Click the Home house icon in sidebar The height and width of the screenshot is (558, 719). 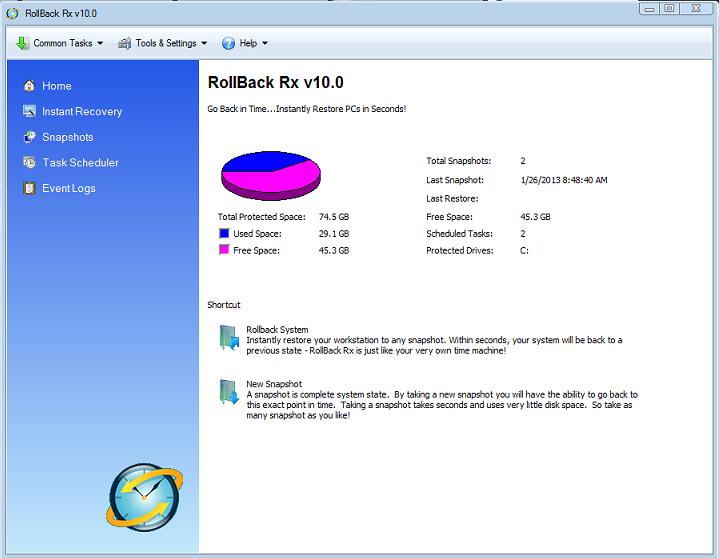[29, 86]
